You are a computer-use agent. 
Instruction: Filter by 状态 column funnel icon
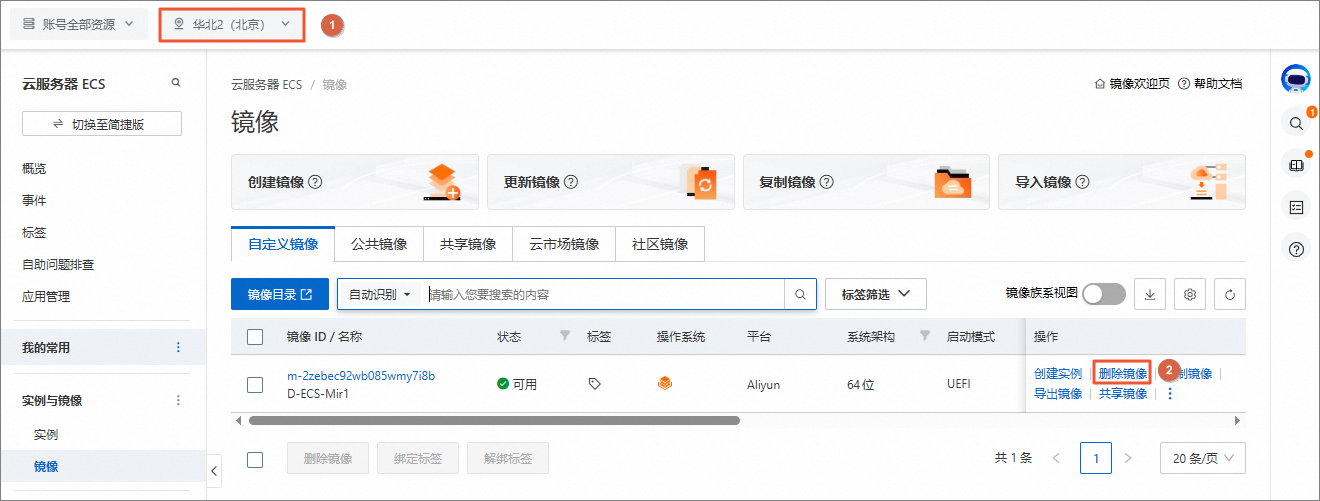(x=564, y=335)
